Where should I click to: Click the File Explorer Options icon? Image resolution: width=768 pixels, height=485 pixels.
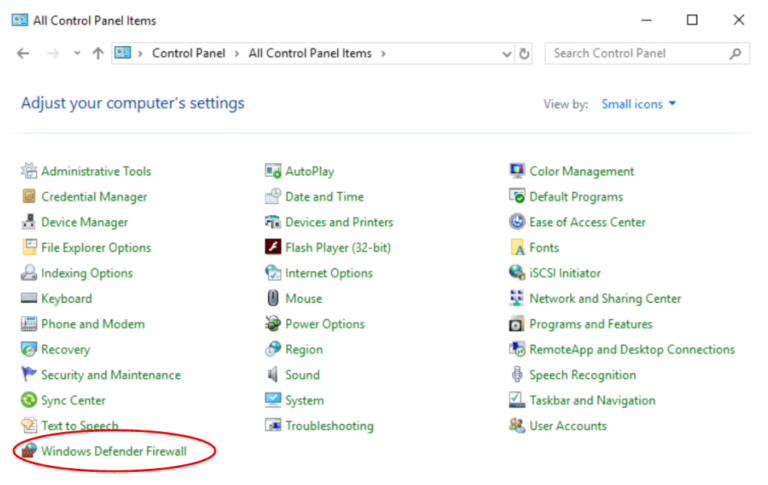click(x=29, y=247)
